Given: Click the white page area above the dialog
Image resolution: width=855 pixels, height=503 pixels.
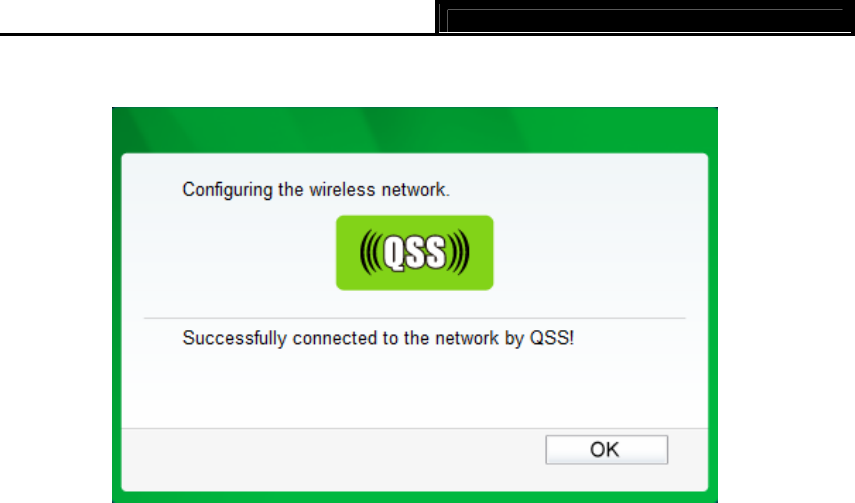Looking at the screenshot, I should 414,71.
